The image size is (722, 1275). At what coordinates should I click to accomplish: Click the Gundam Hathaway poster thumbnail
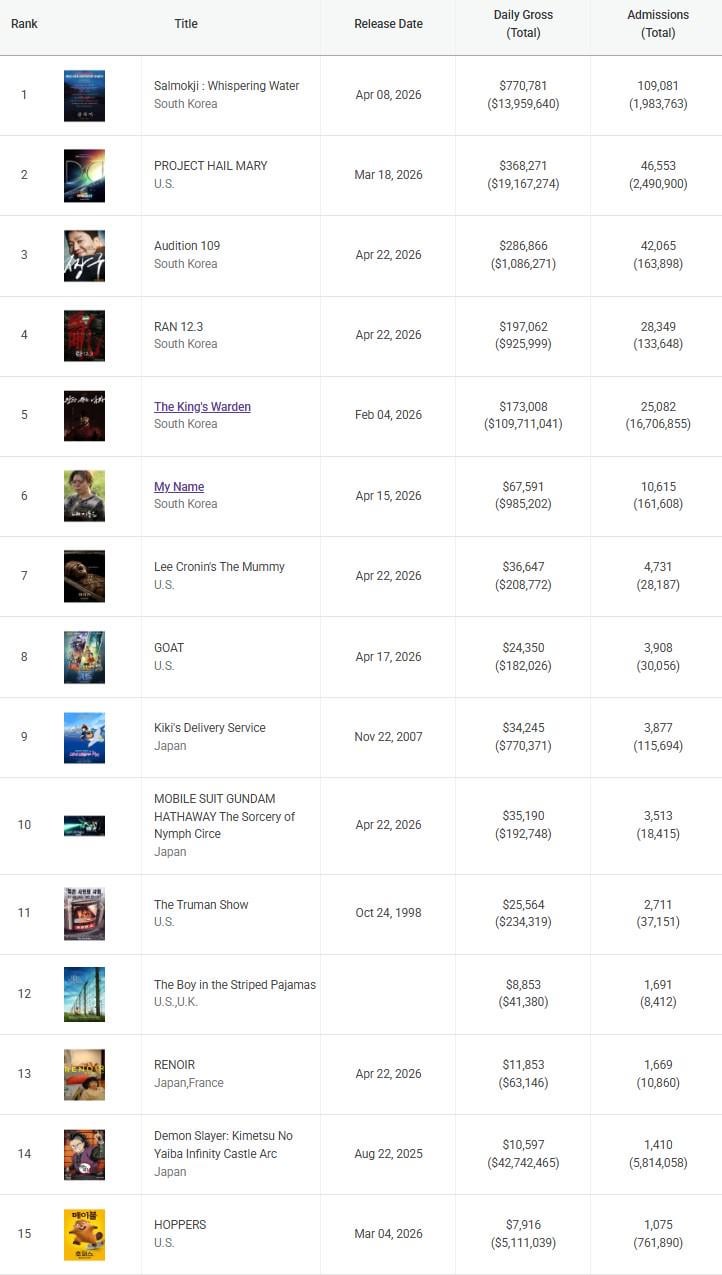84,825
